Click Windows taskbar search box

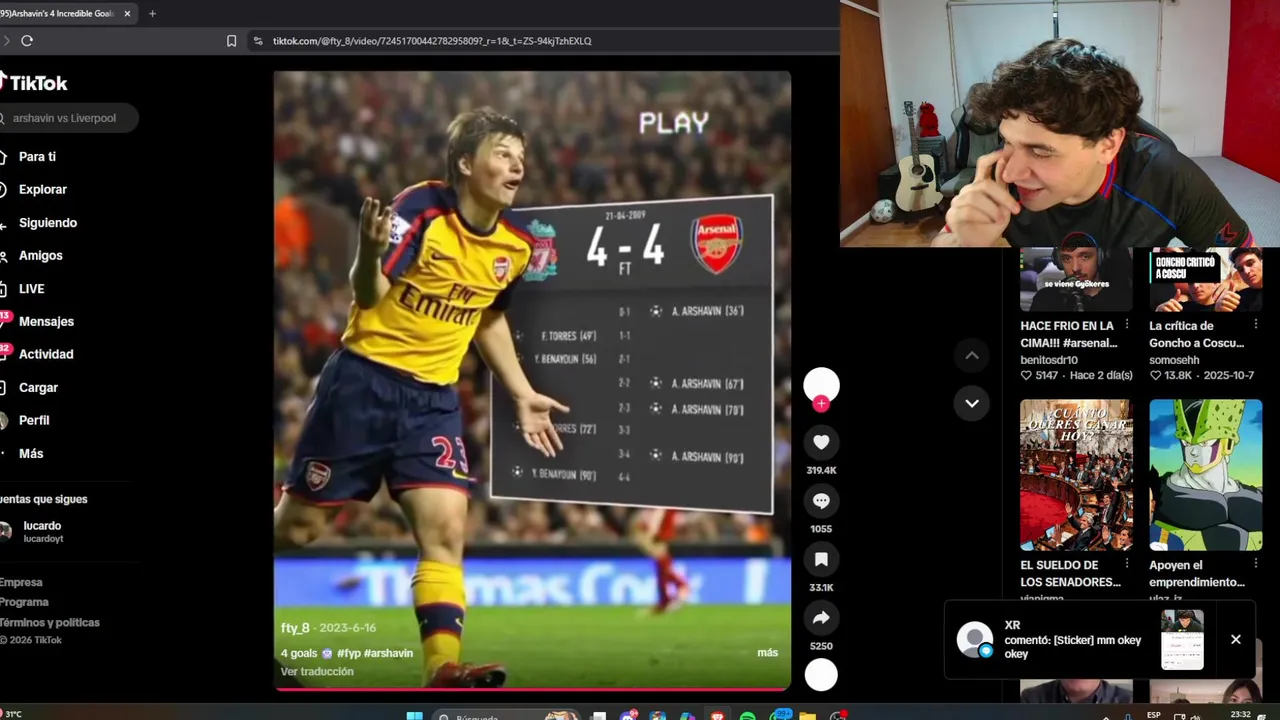506,716
